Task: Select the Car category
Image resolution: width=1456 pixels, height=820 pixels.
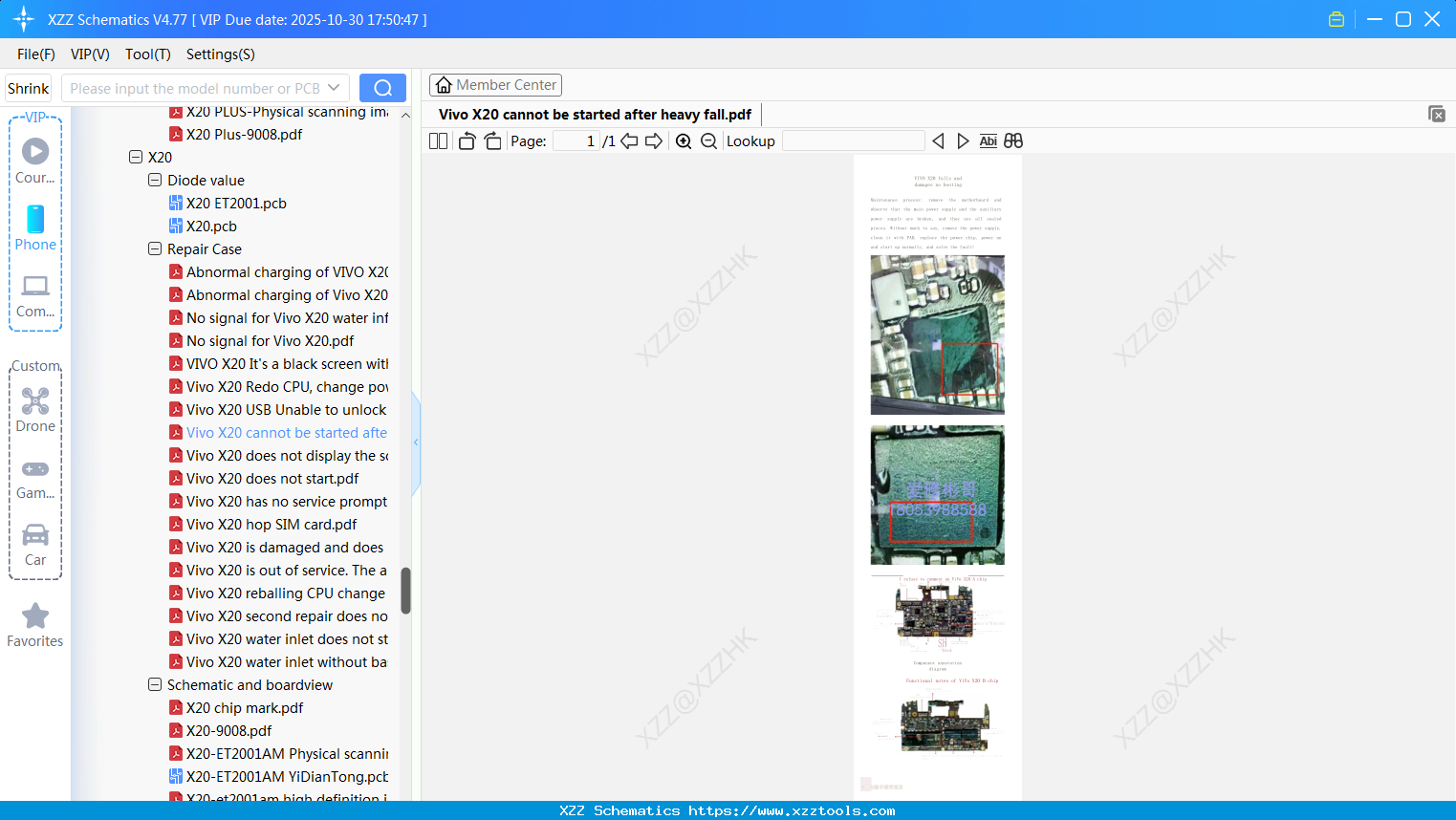Action: pos(35,545)
